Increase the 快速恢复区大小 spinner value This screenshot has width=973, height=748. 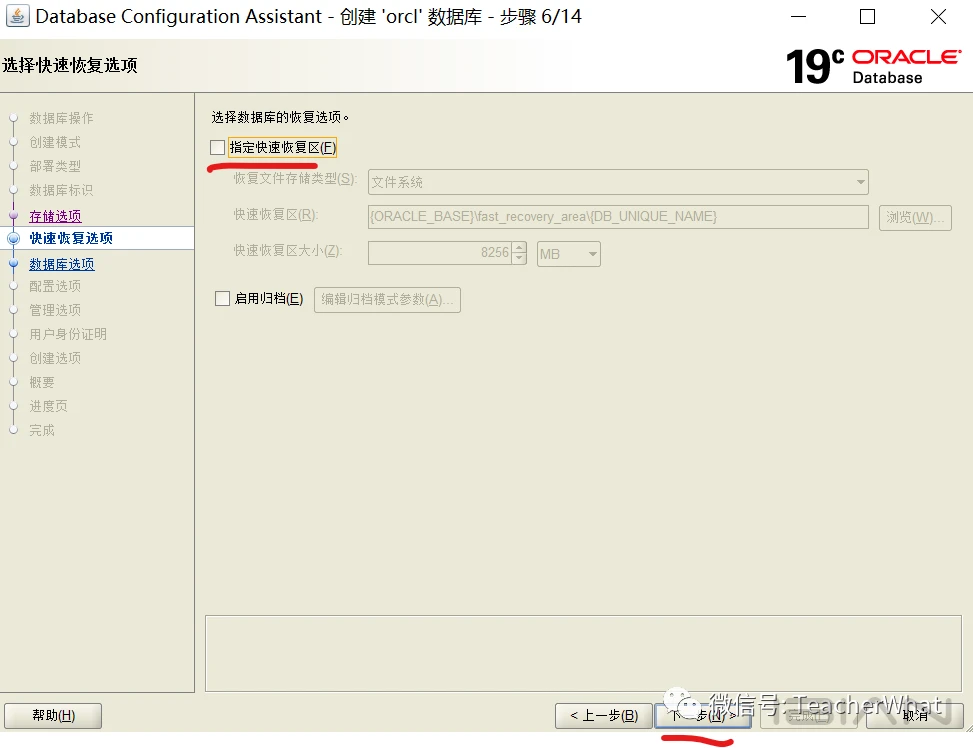tap(519, 247)
